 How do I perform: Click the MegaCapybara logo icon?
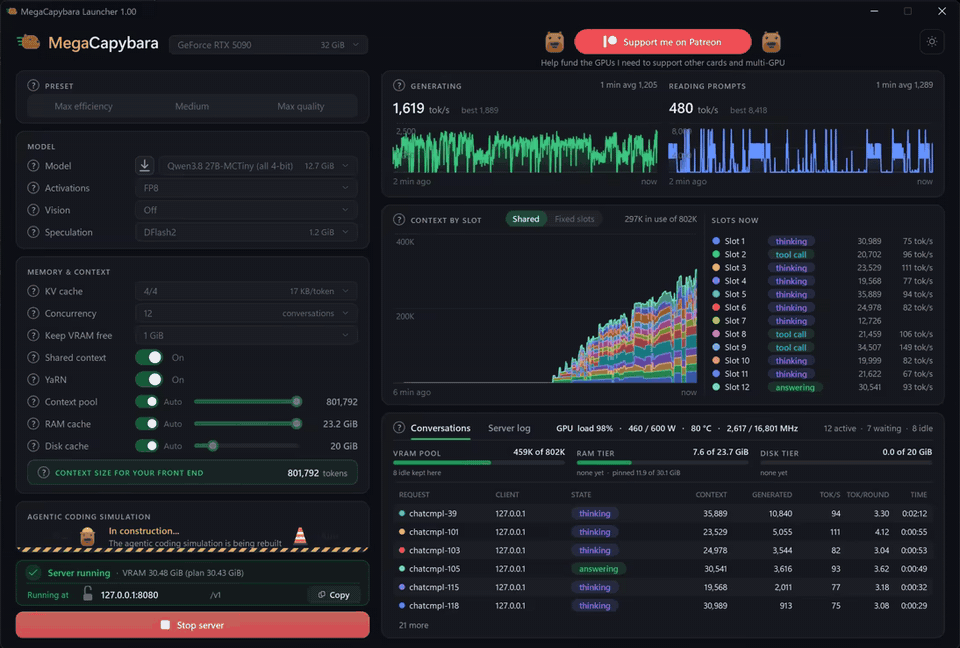29,42
